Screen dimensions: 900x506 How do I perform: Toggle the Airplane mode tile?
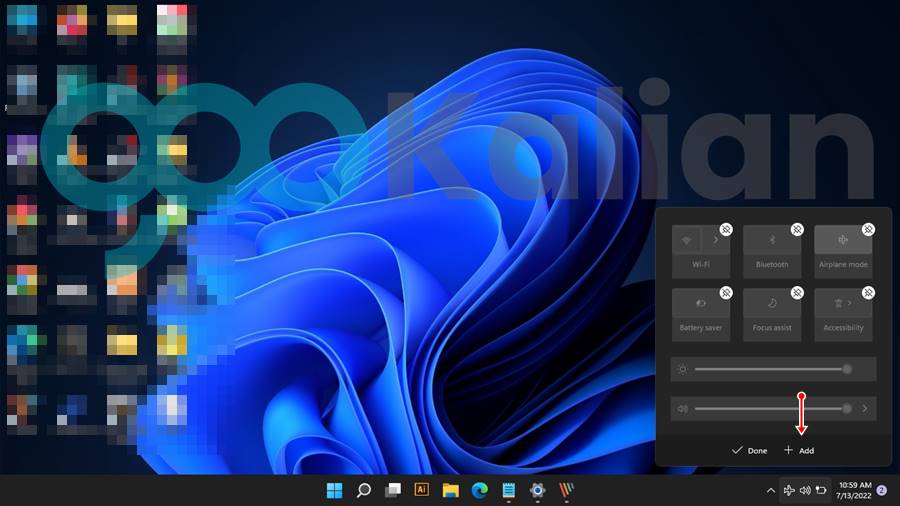click(x=843, y=240)
